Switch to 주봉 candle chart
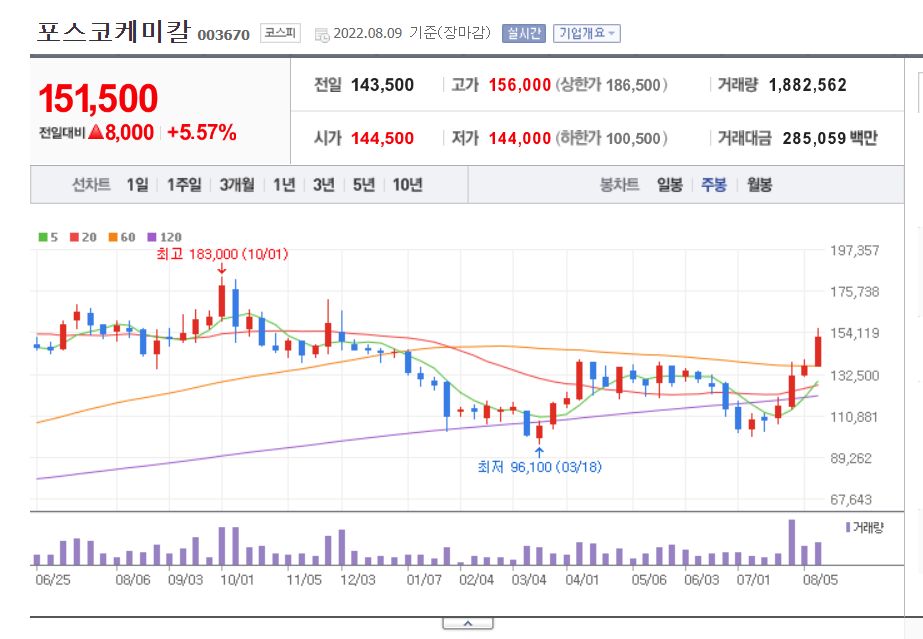Image resolution: width=923 pixels, height=639 pixels. pyautogui.click(x=714, y=185)
